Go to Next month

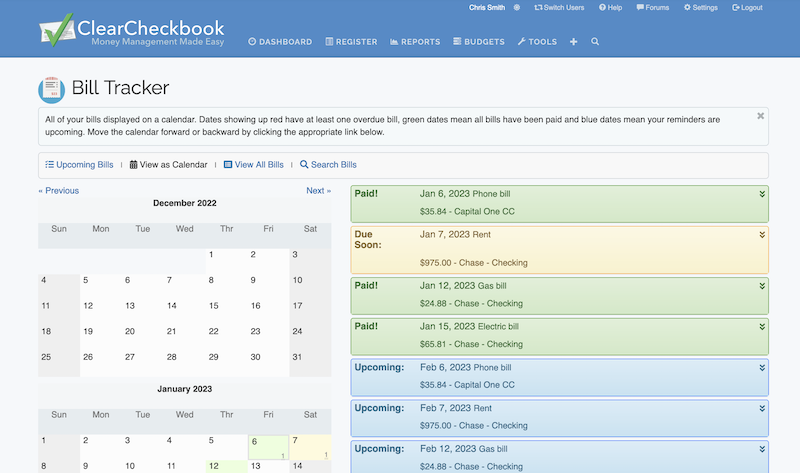point(318,191)
